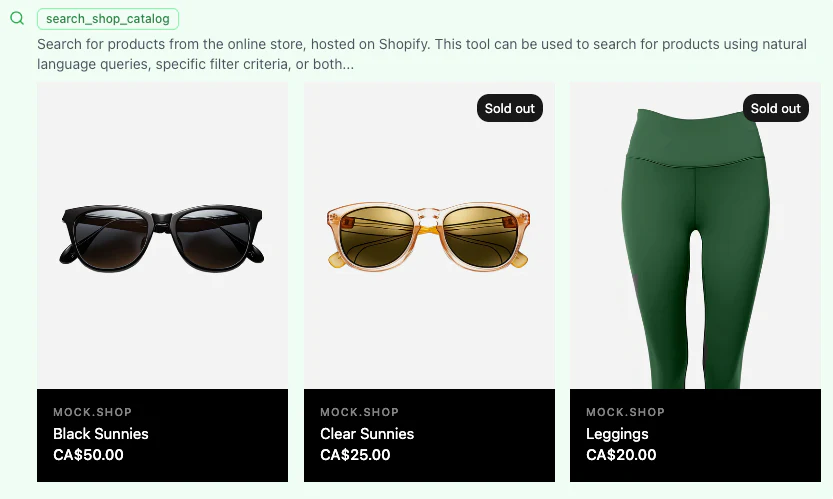833x499 pixels.
Task: Open the Black Sunnies product photo
Action: tap(162, 235)
